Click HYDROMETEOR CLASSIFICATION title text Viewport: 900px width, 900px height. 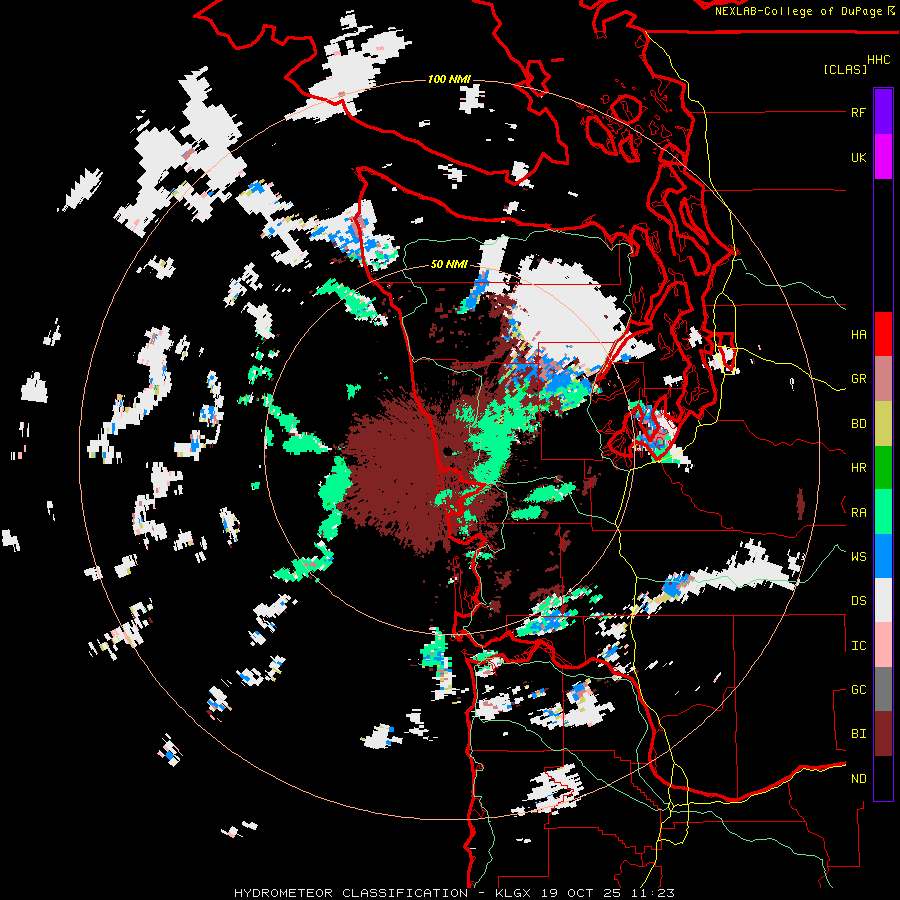[351, 893]
